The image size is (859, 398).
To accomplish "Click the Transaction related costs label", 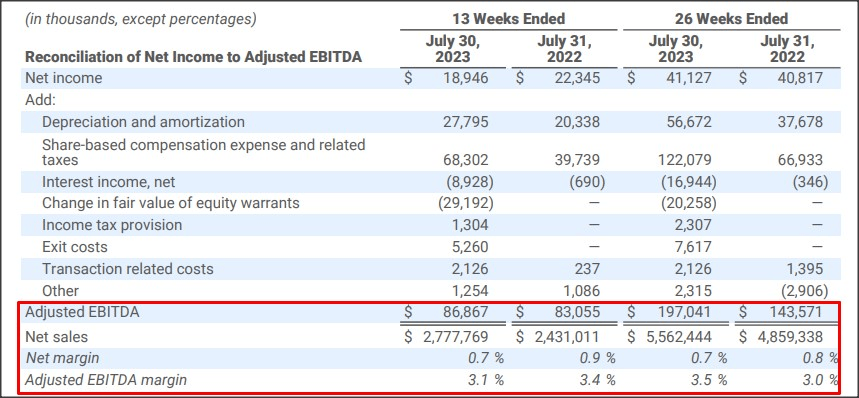I will pos(128,269).
